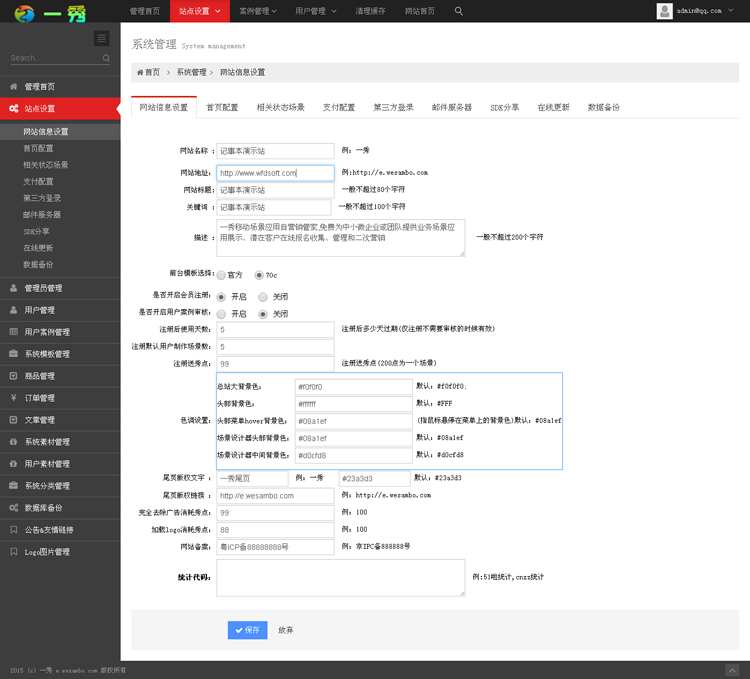Click the 尾页版权链接 input field
750x679 pixels.
tap(275, 496)
